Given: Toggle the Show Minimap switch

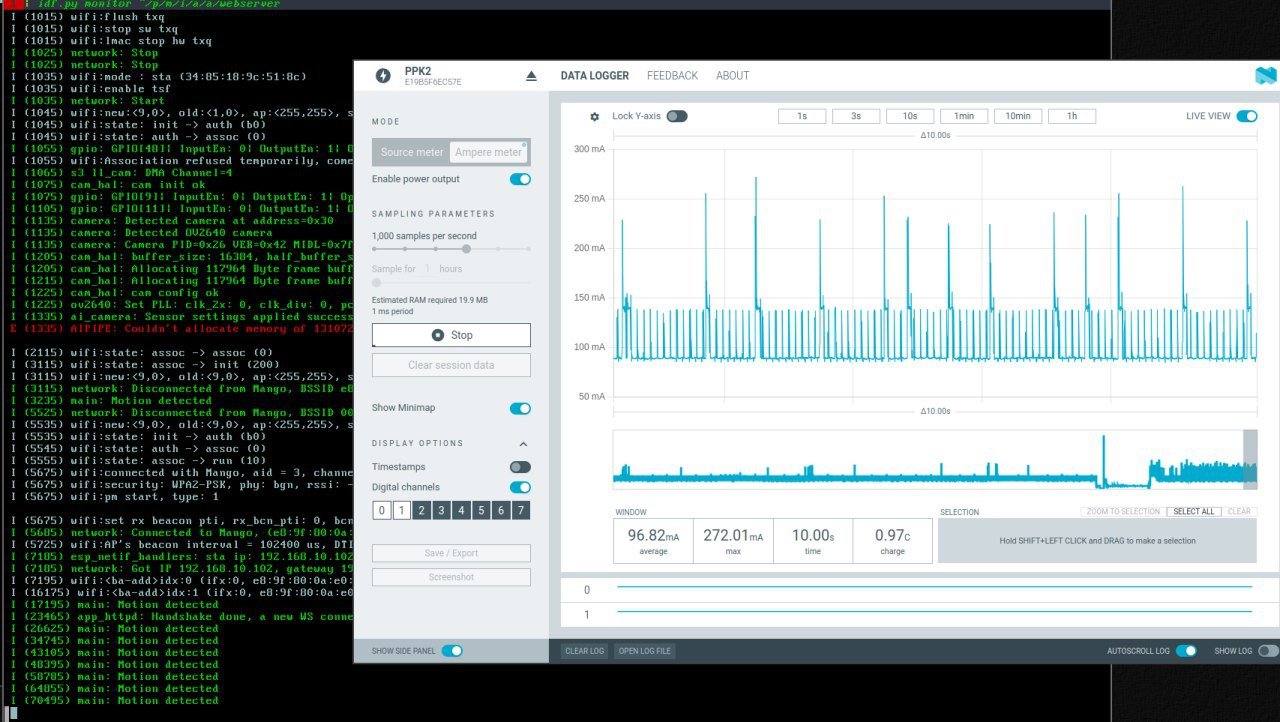Looking at the screenshot, I should (520, 408).
